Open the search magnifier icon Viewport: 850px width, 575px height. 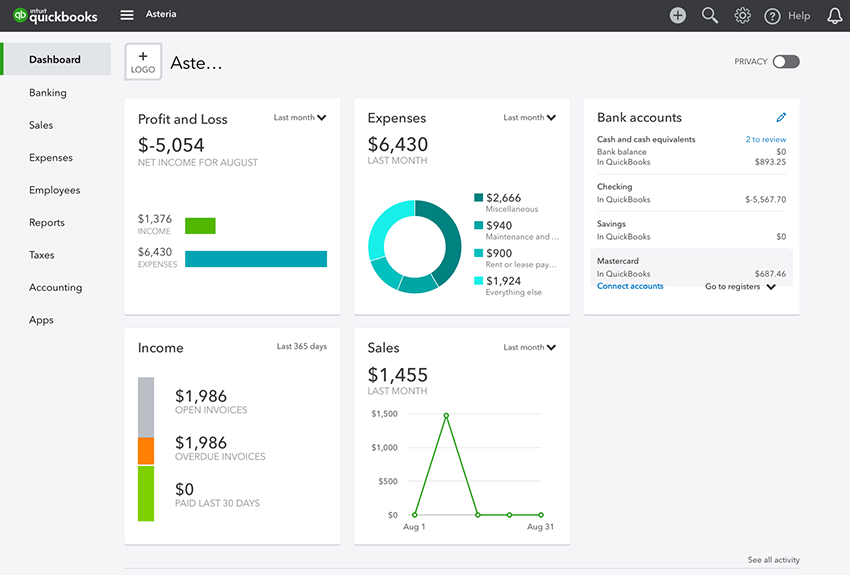coord(710,15)
